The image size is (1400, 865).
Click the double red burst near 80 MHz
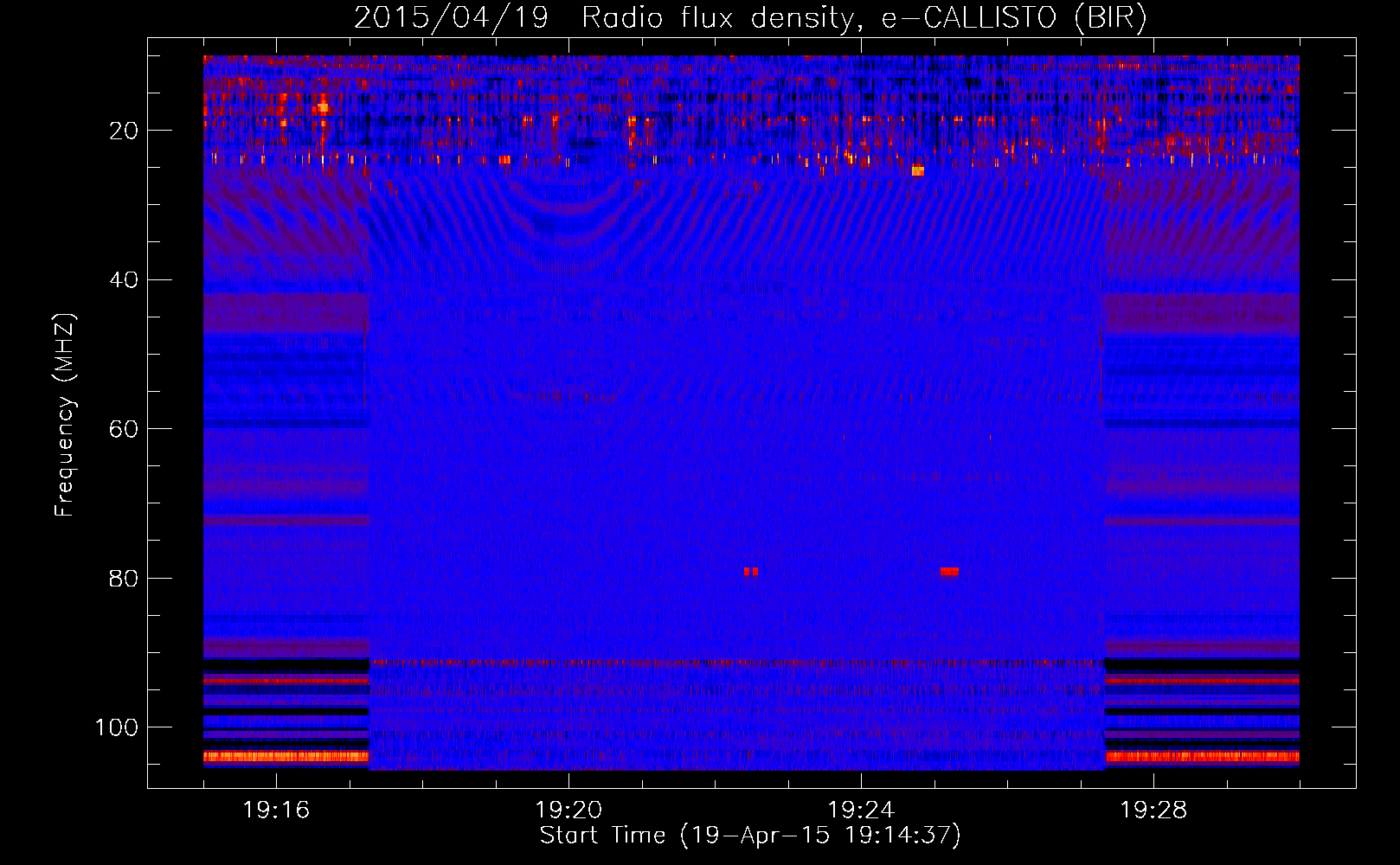point(750,572)
